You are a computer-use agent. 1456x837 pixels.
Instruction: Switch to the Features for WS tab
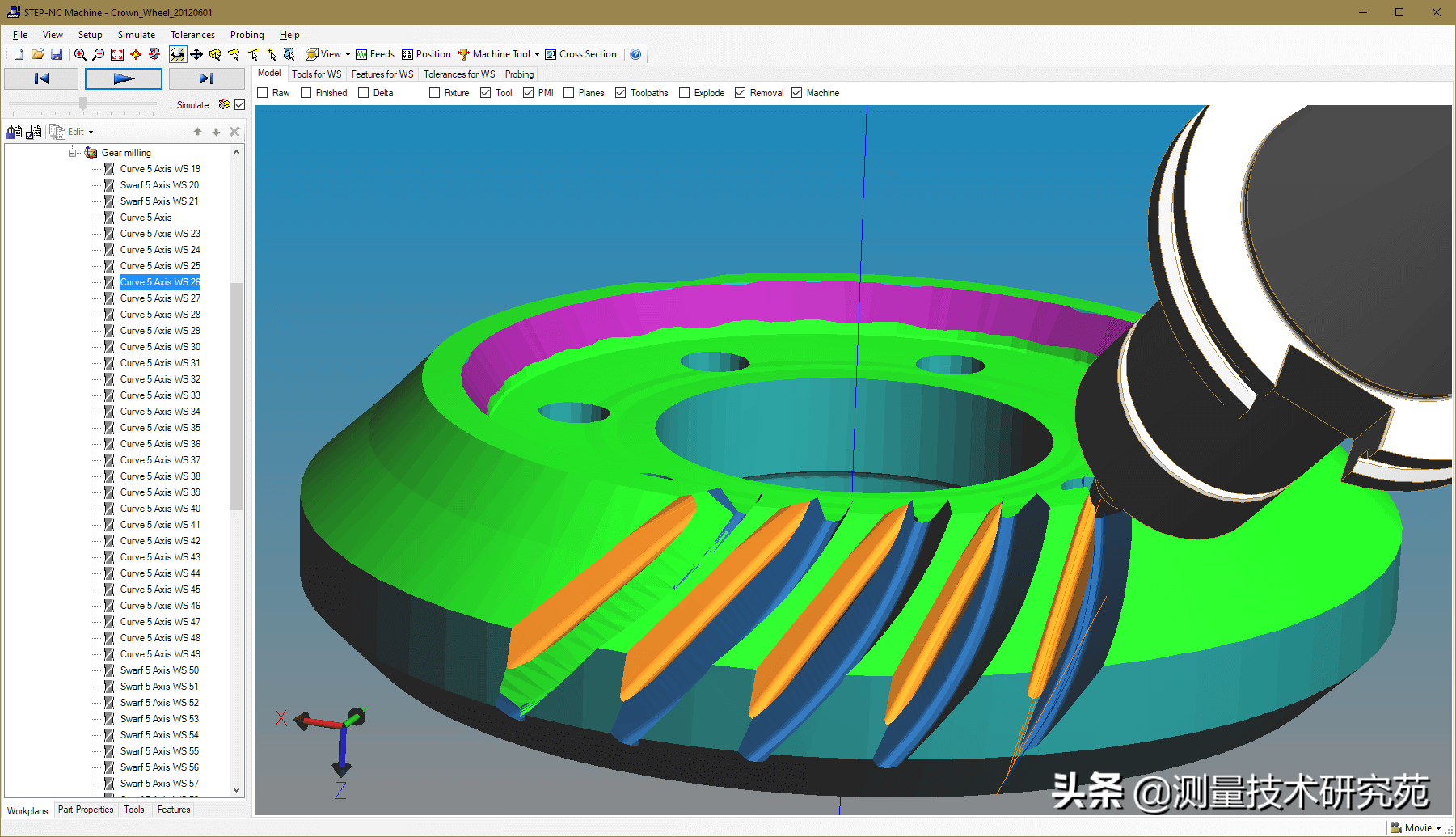[382, 74]
